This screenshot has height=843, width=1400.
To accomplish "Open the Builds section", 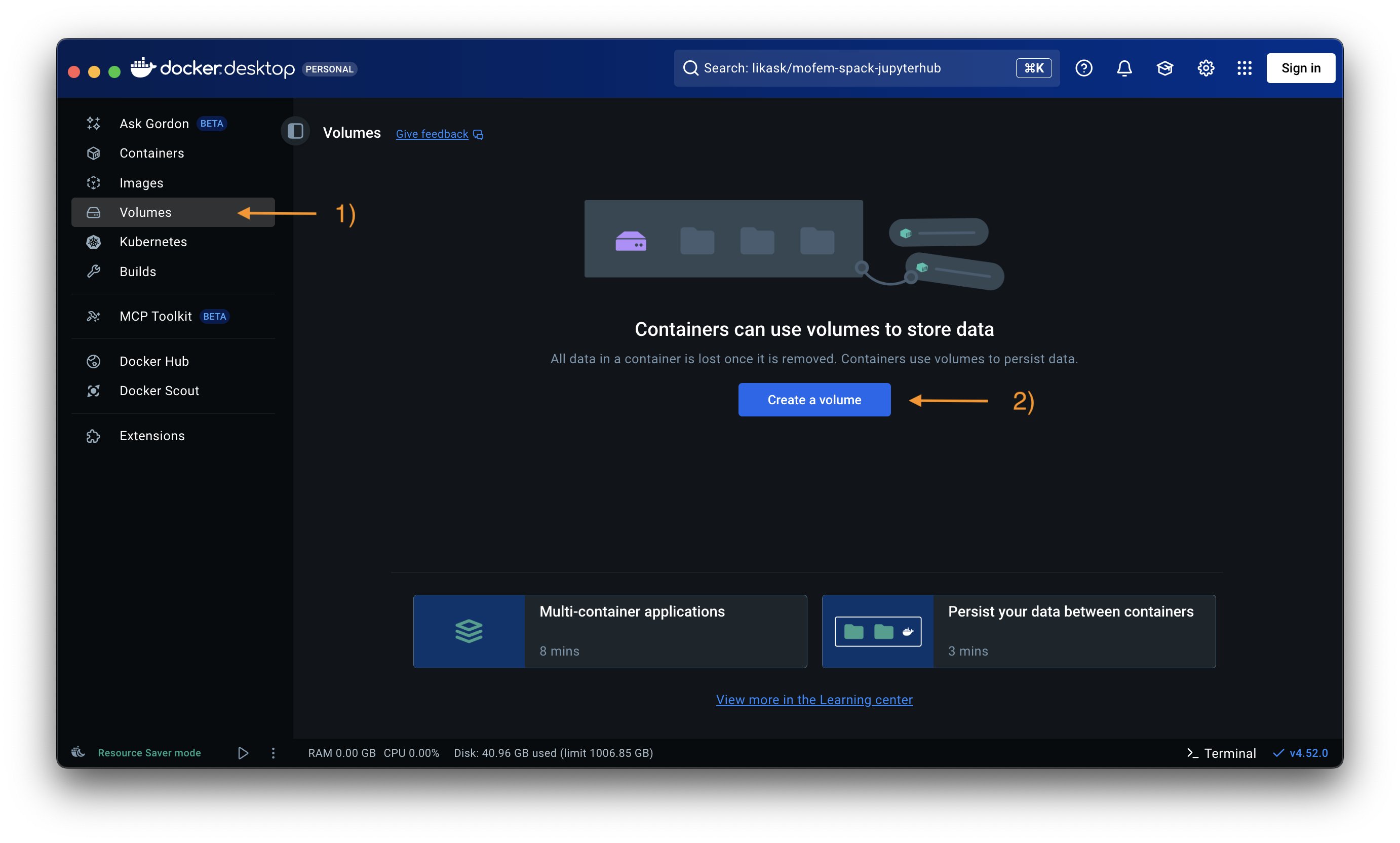I will 137,271.
